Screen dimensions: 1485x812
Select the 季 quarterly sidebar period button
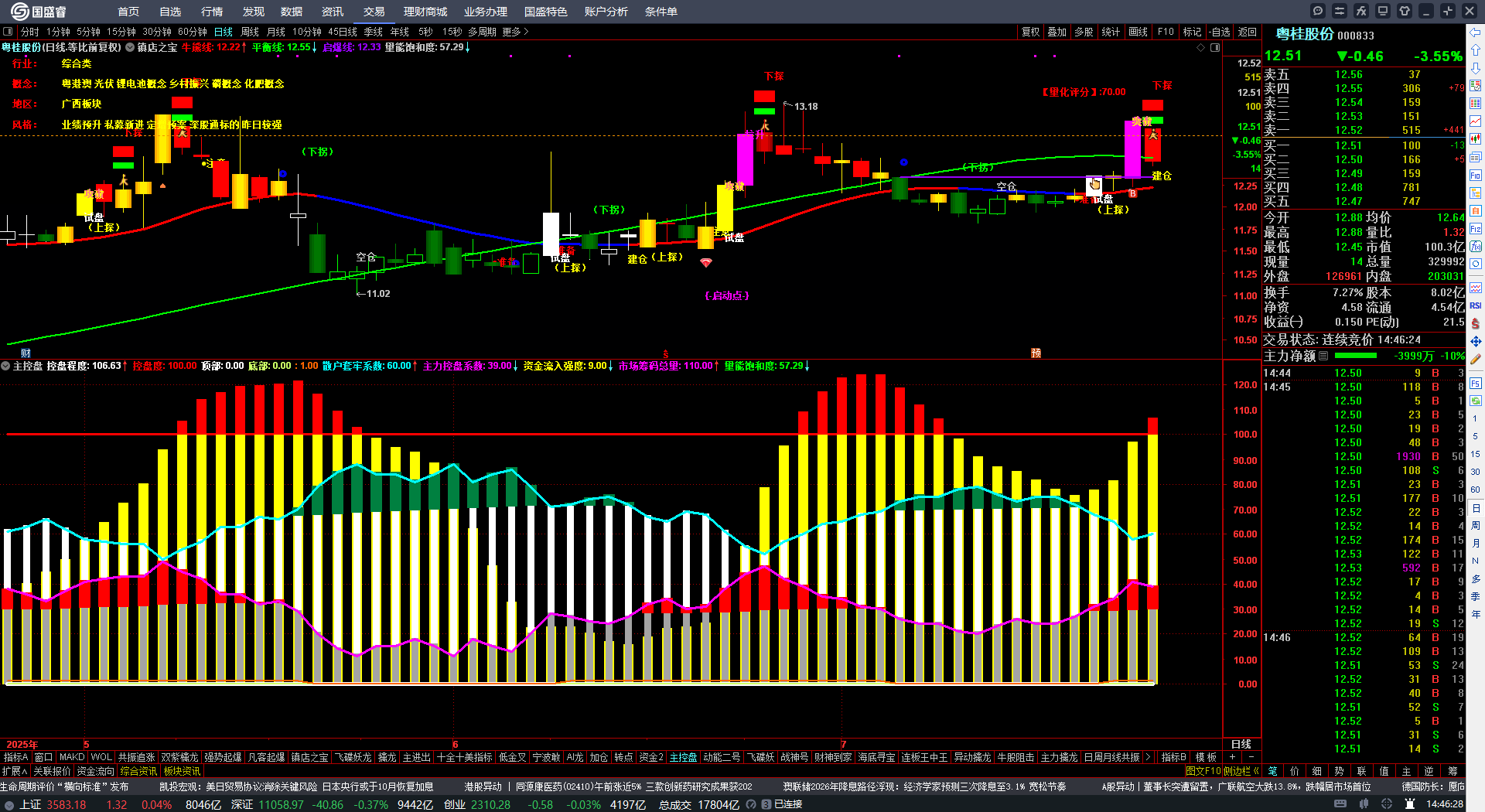(1476, 597)
